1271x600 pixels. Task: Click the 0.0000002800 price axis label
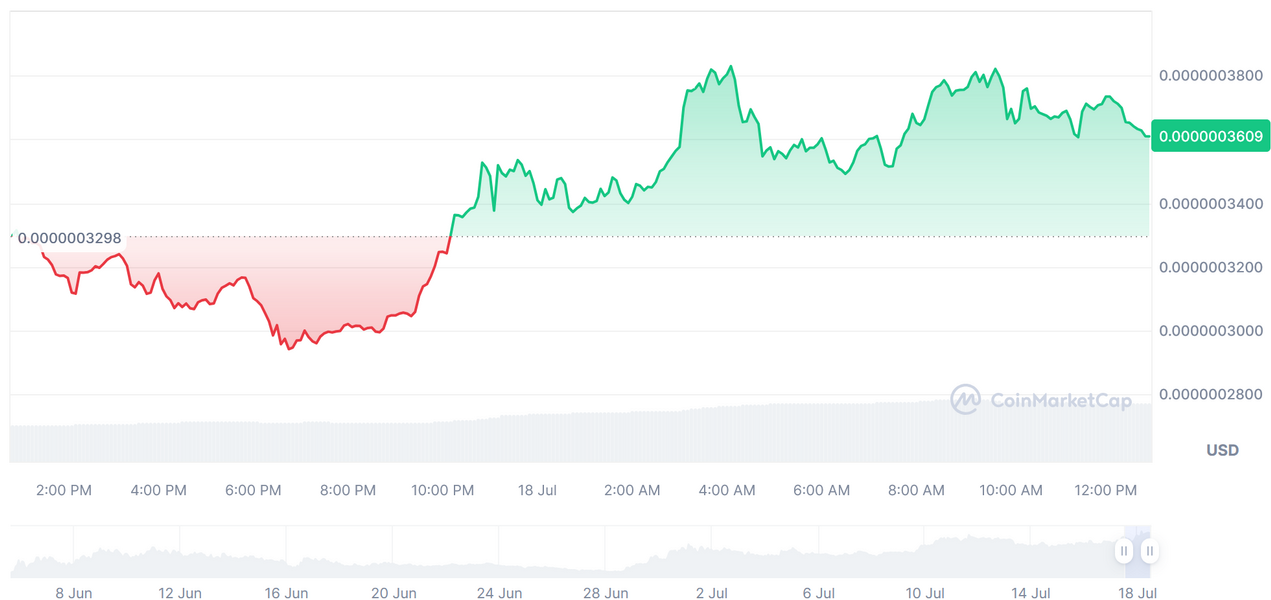pyautogui.click(x=1211, y=395)
